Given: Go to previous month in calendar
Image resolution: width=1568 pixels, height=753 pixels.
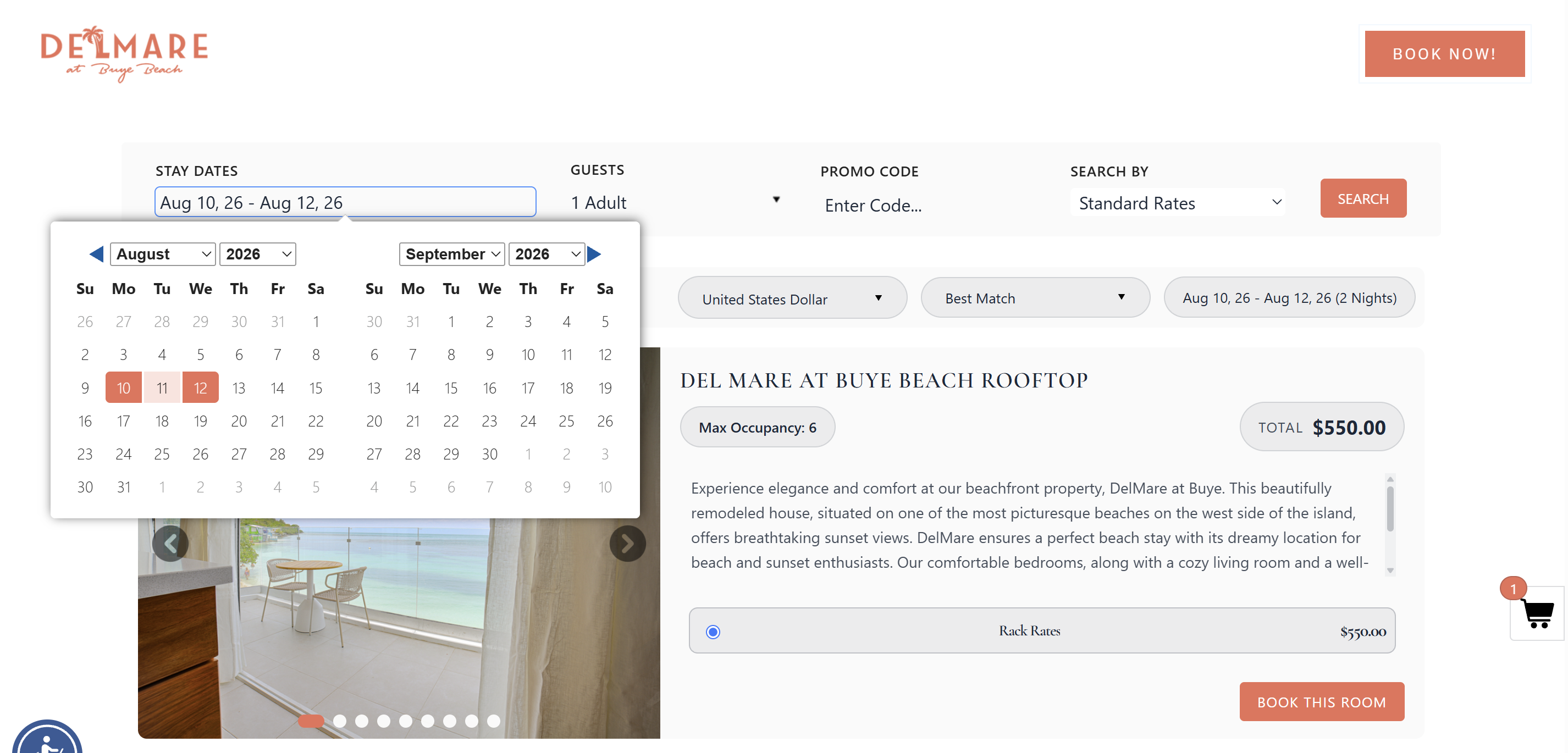Looking at the screenshot, I should 96,254.
